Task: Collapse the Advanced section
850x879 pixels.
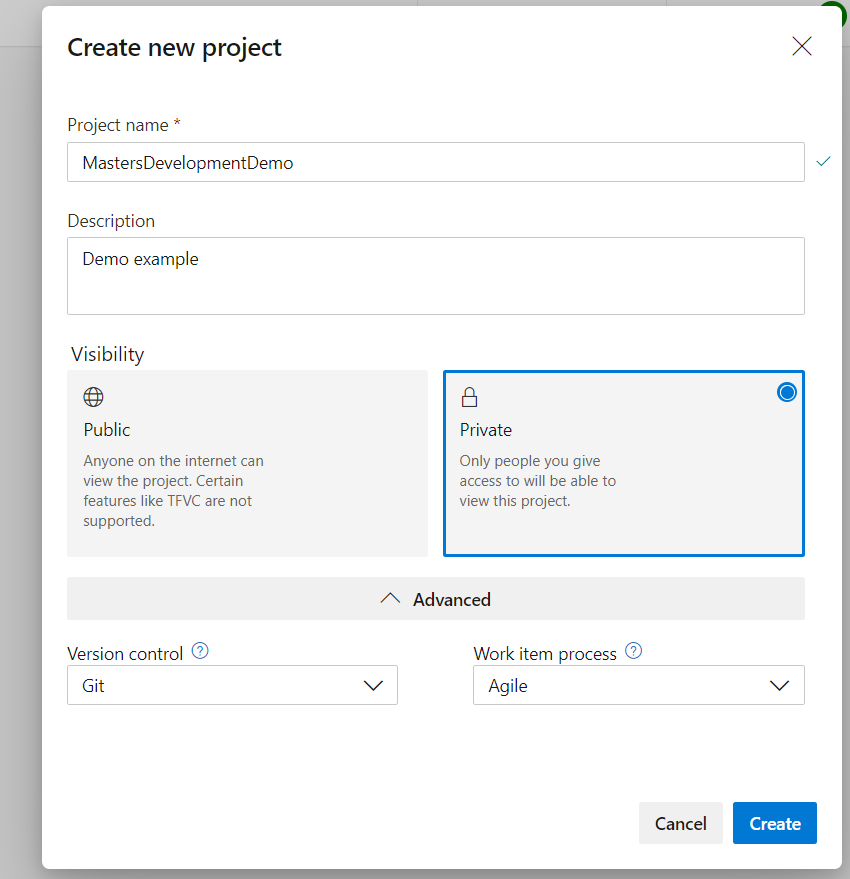Action: point(435,598)
